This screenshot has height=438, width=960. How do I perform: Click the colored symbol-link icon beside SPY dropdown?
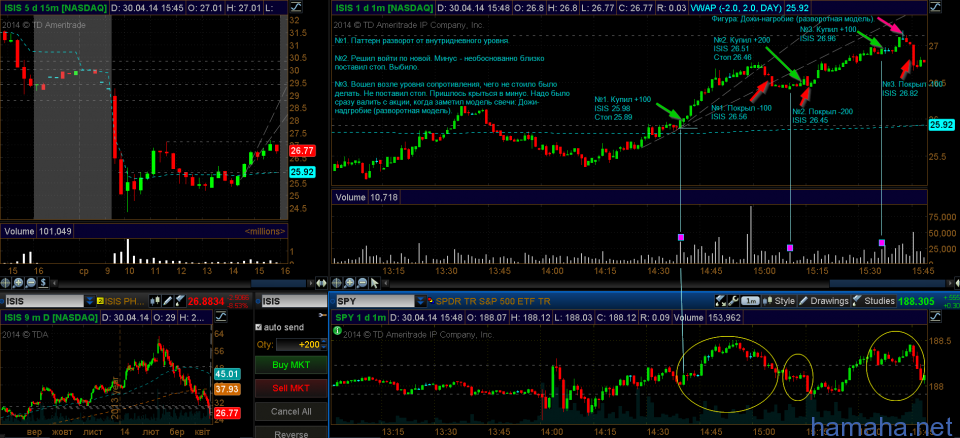tap(431, 301)
